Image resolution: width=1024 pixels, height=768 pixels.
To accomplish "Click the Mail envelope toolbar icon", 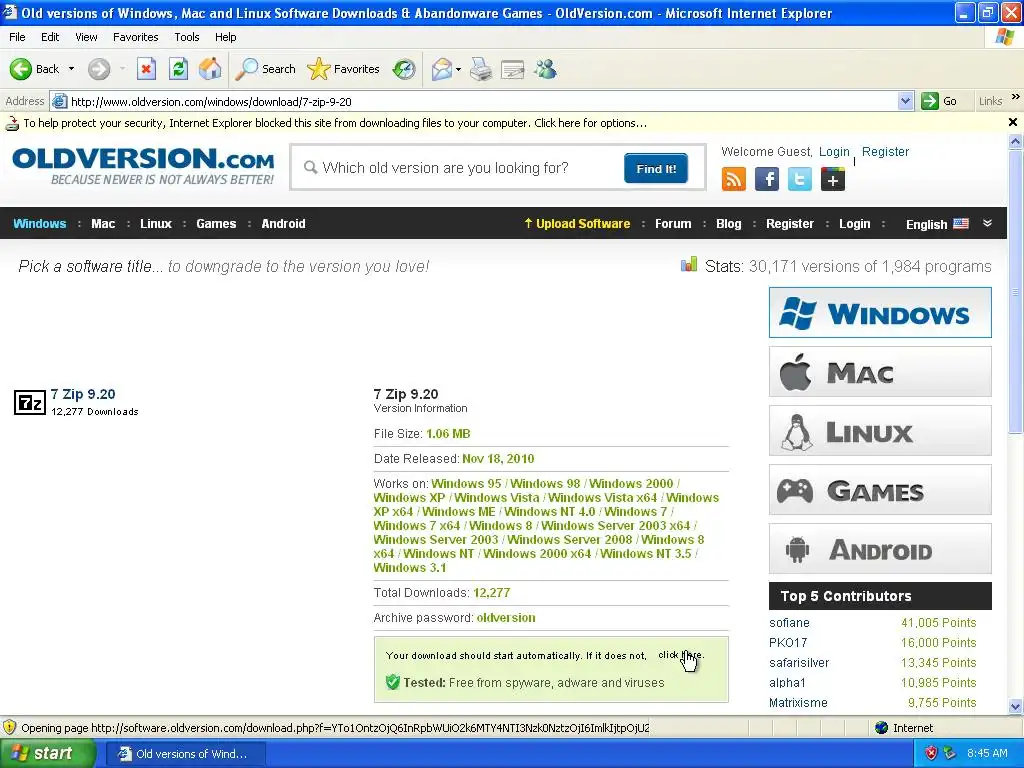I will click(442, 69).
